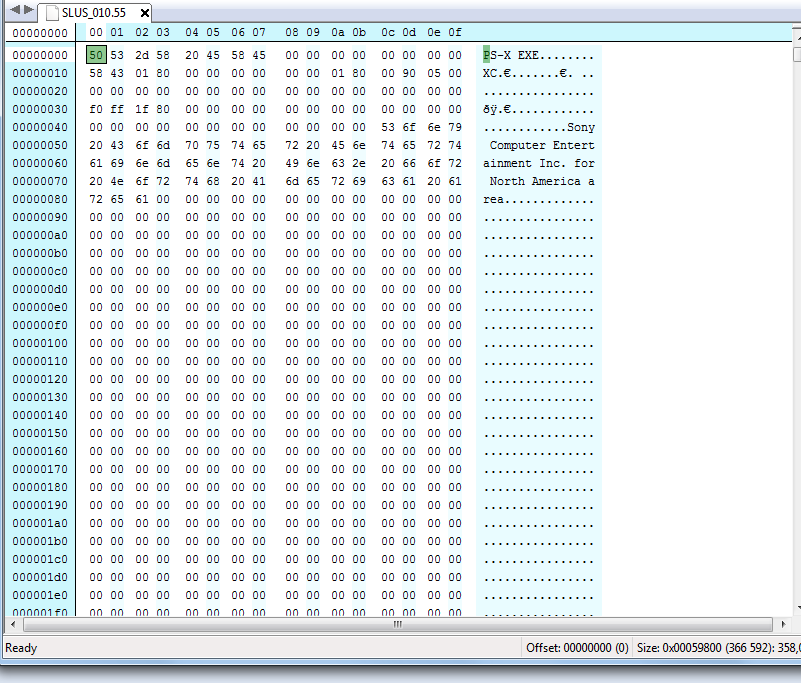
Task: Close the SLUS_010.55 tab
Action: point(145,13)
